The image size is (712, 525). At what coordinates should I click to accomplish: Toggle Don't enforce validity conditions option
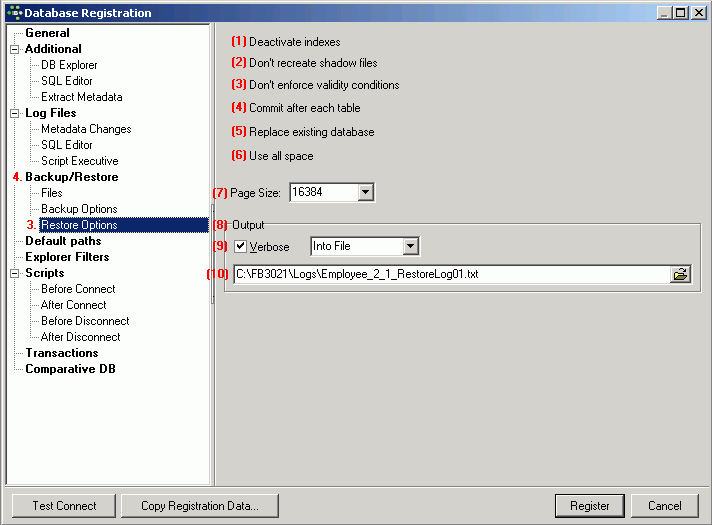324,85
